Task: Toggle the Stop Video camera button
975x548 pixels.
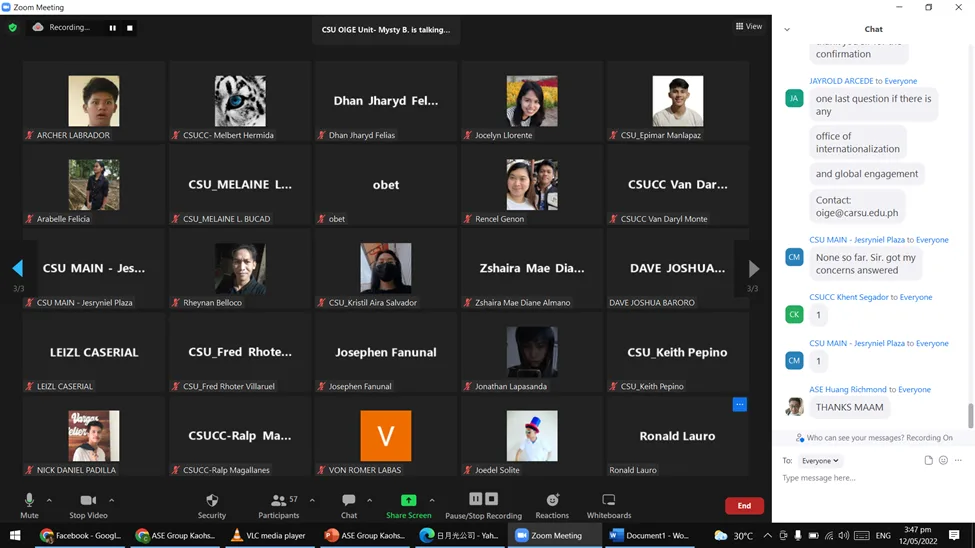Action: (88, 500)
